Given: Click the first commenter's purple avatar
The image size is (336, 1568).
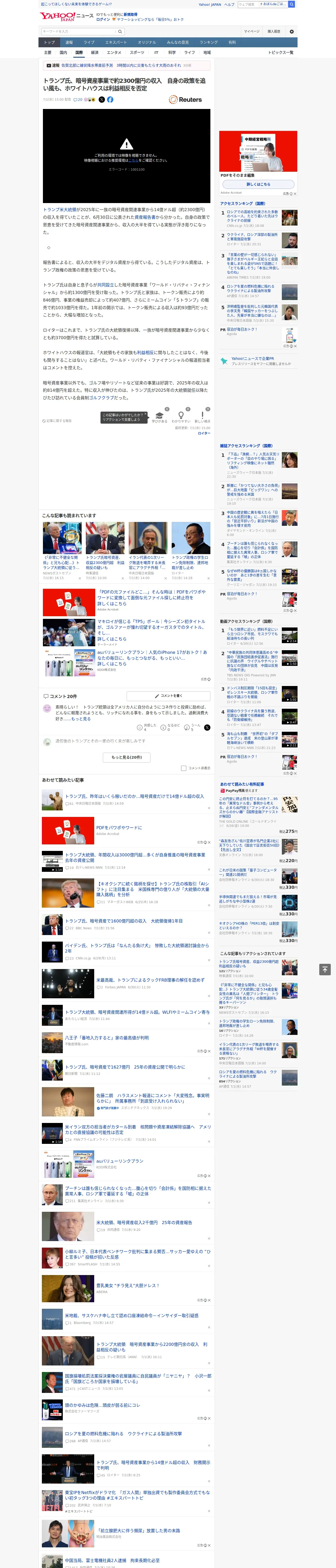Looking at the screenshot, I should (47, 708).
